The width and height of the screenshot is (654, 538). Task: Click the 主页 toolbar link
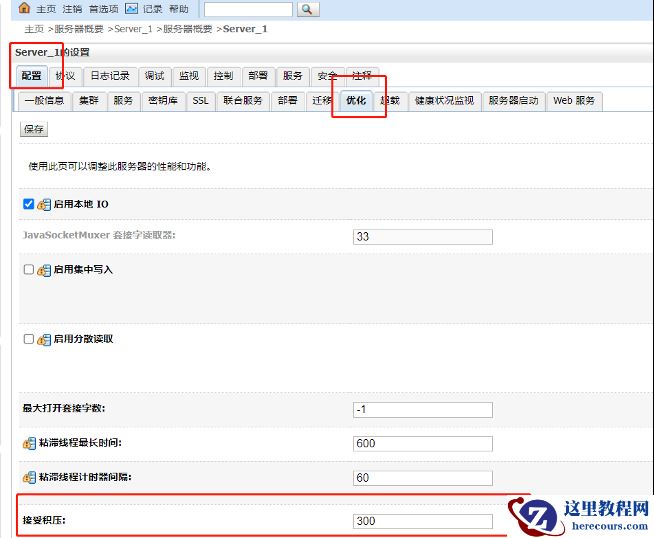[46, 9]
